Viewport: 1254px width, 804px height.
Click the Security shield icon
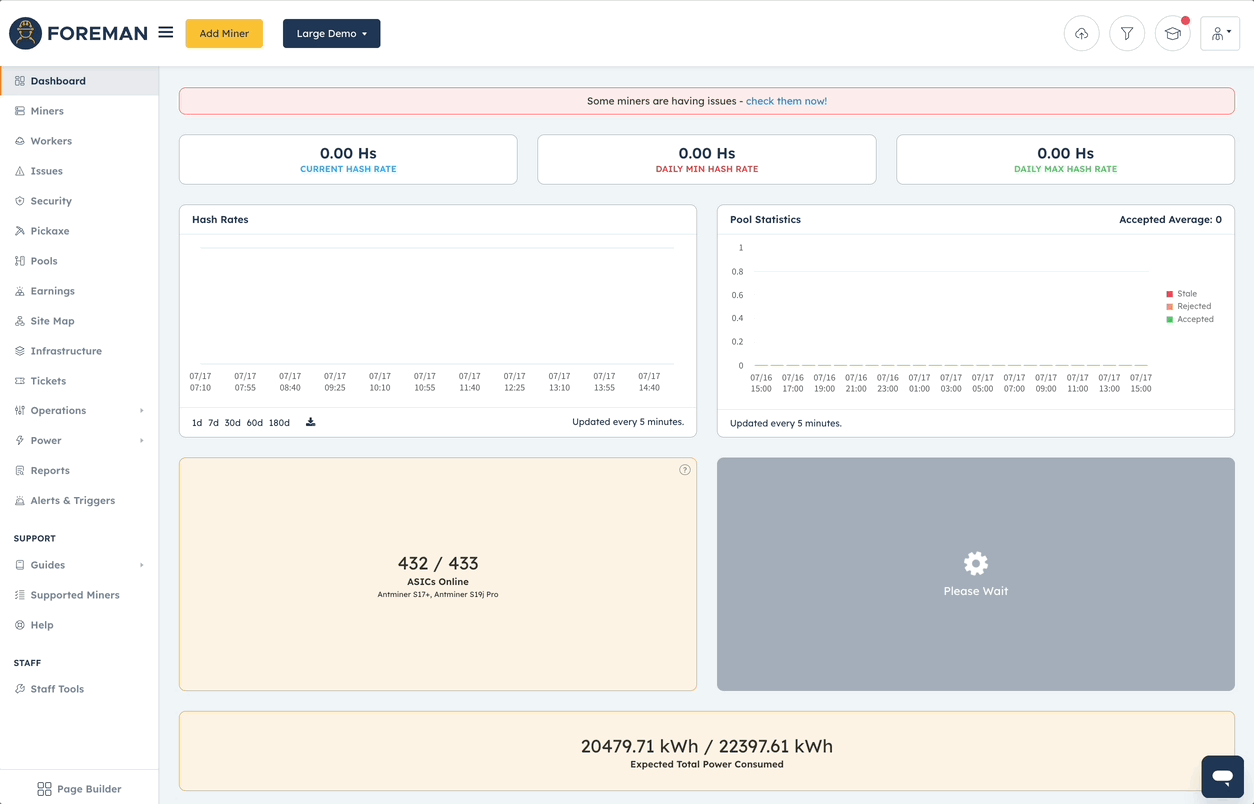coord(20,201)
